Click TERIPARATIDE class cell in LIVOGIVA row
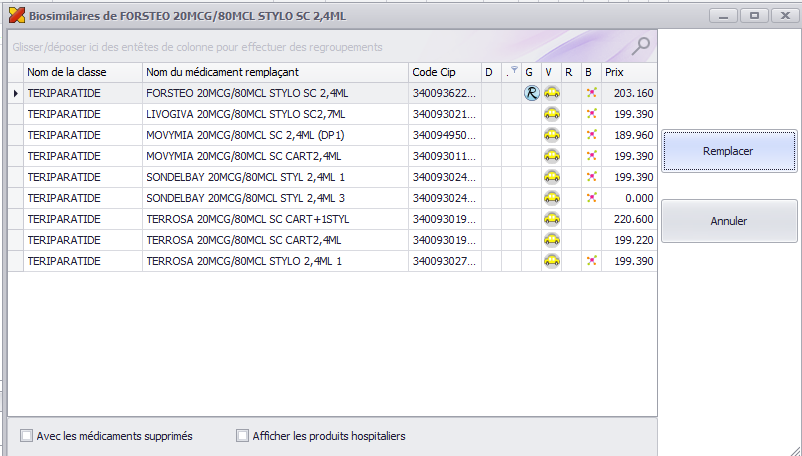The width and height of the screenshot is (802, 456). coord(83,114)
